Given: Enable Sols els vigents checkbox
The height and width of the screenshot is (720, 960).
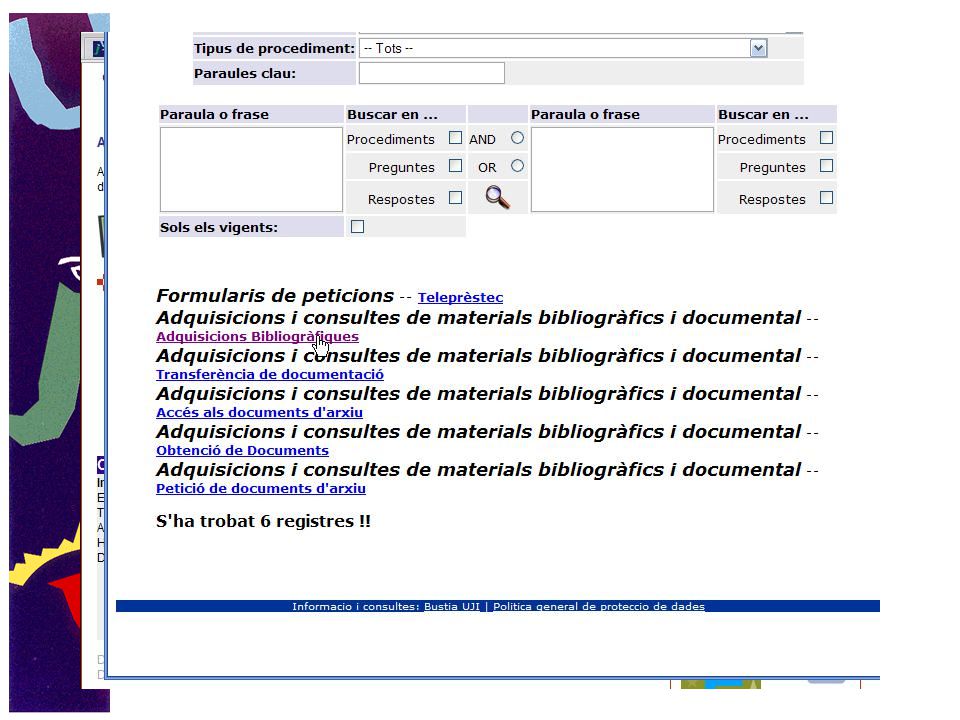Looking at the screenshot, I should click(358, 227).
